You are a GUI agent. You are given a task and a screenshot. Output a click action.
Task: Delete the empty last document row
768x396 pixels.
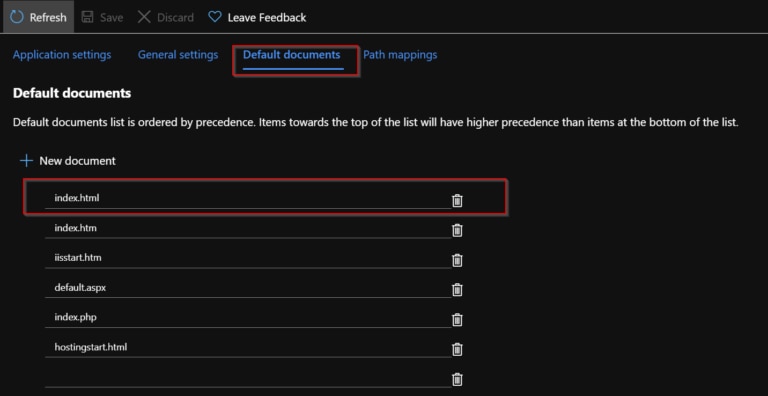tap(457, 380)
